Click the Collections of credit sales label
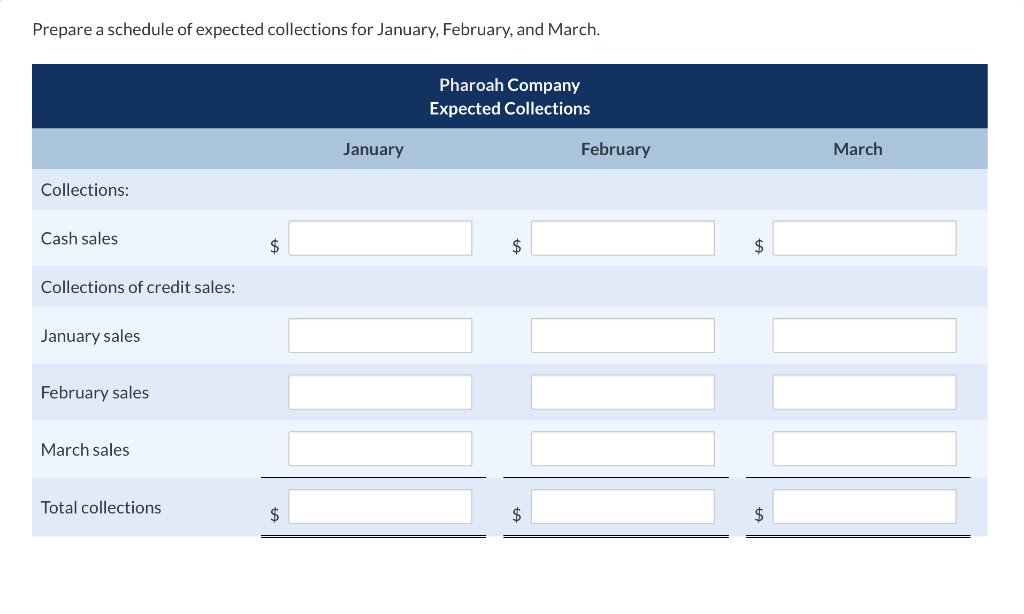Image resolution: width=1024 pixels, height=614 pixels. coord(138,287)
